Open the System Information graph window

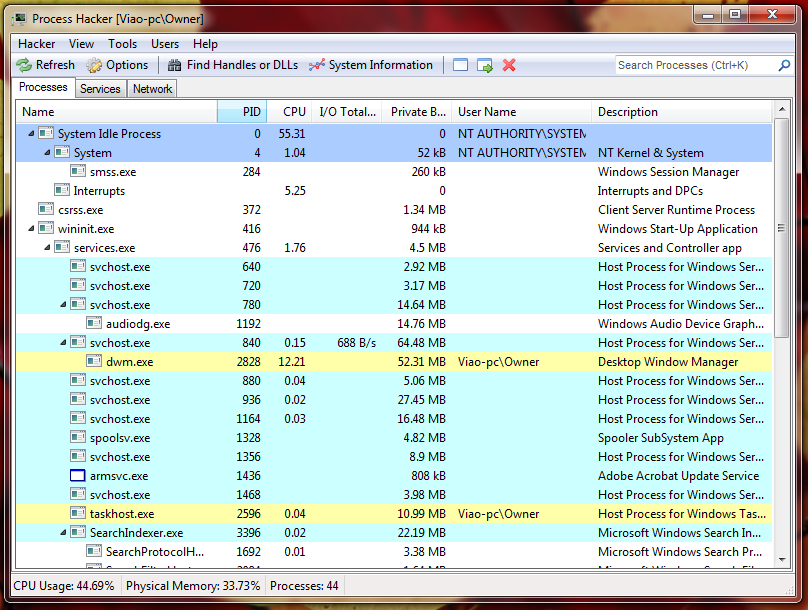[371, 65]
